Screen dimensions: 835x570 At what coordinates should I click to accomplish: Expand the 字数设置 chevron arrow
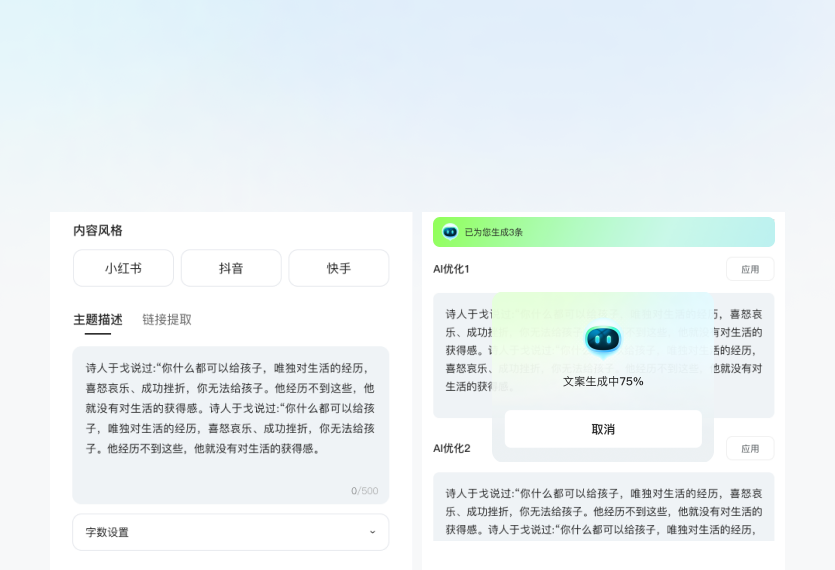372,532
